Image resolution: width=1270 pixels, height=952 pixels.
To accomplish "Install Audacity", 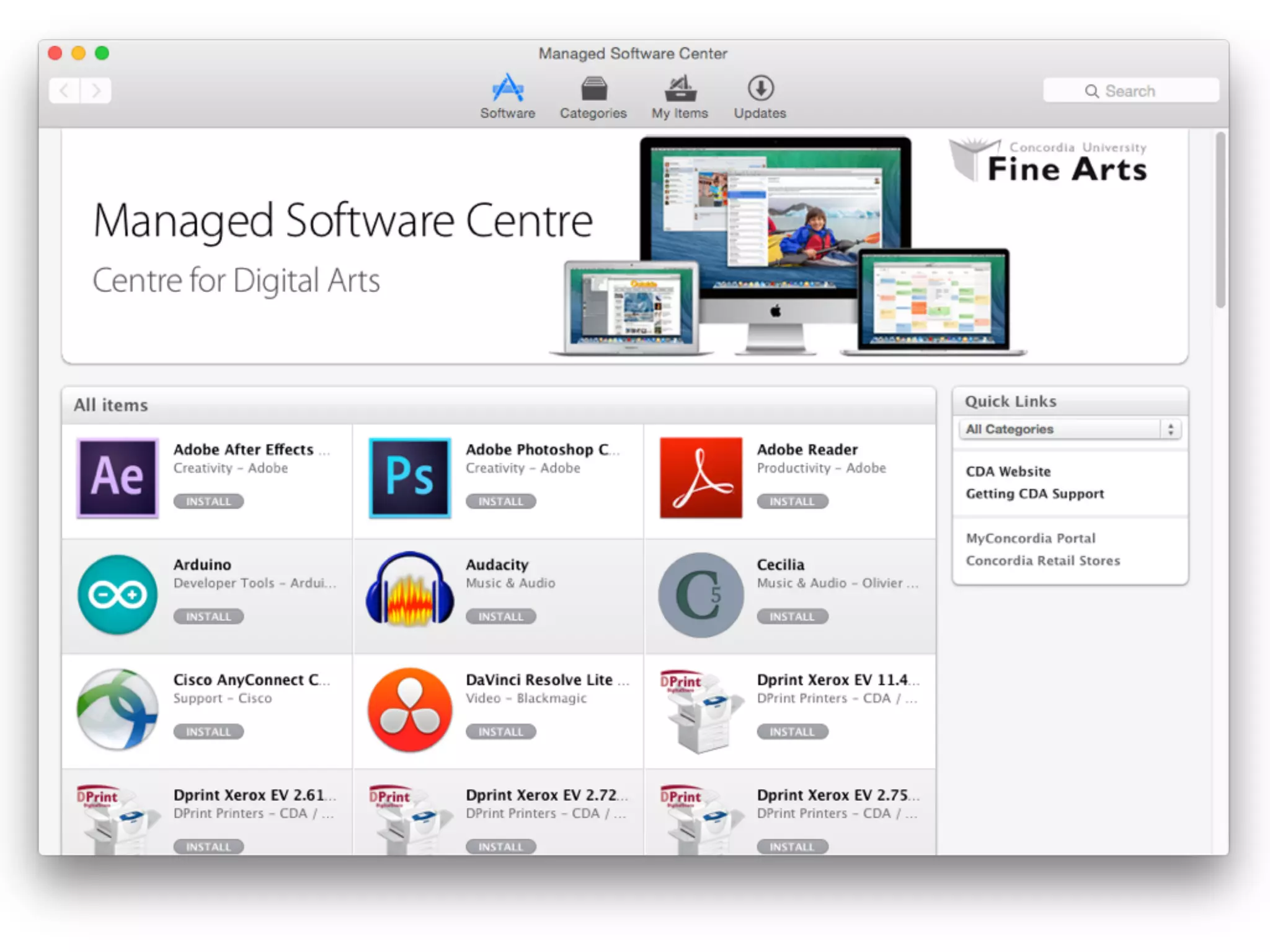I will pyautogui.click(x=500, y=617).
